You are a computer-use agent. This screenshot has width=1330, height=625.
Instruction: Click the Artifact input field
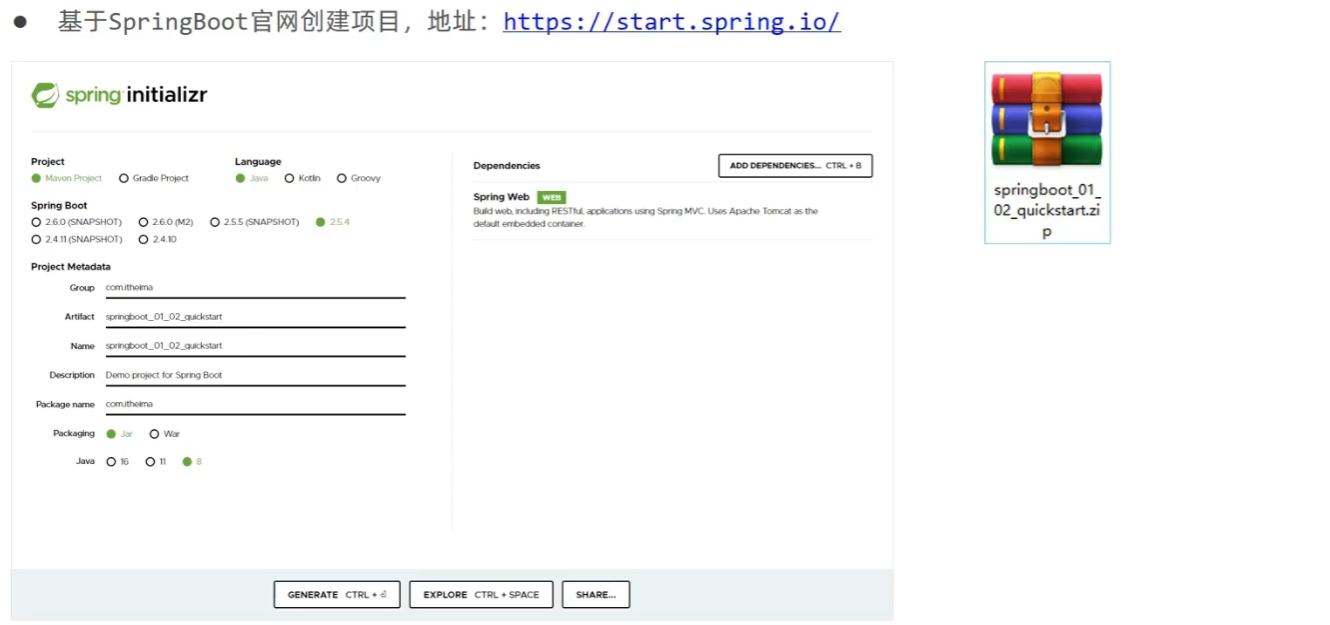tap(255, 317)
